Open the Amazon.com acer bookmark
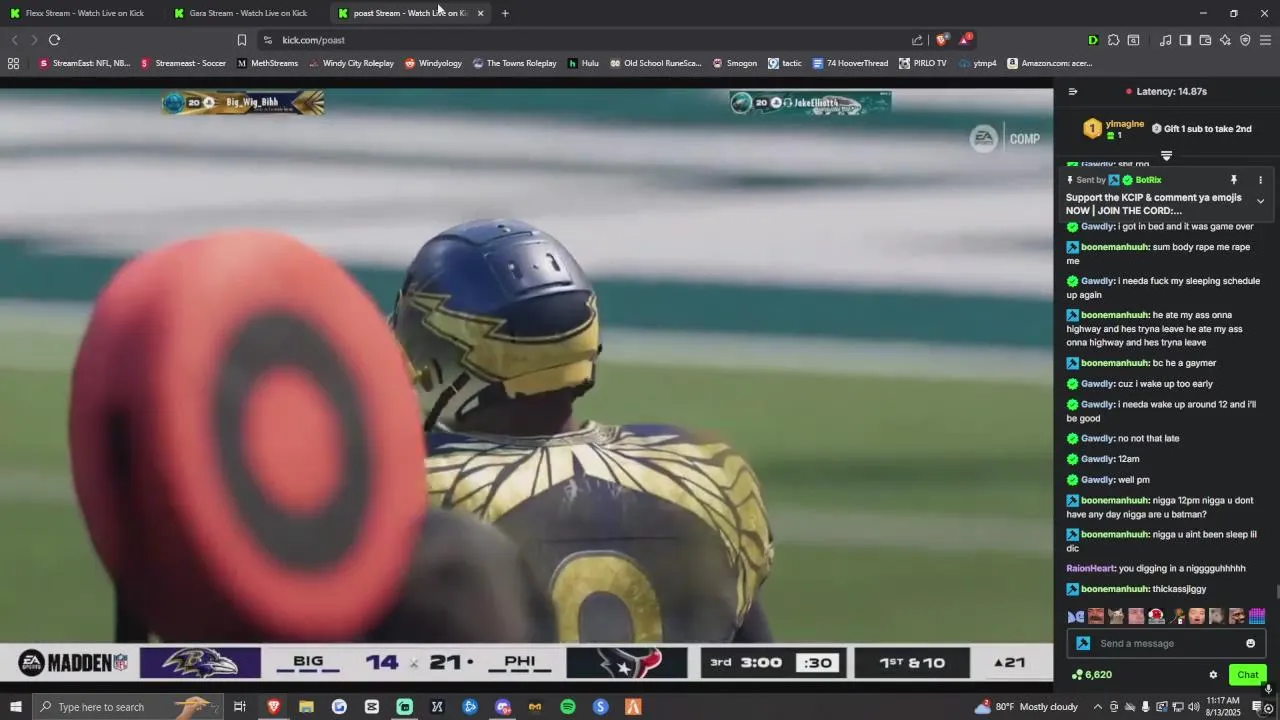Image resolution: width=1280 pixels, height=720 pixels. coord(1049,63)
